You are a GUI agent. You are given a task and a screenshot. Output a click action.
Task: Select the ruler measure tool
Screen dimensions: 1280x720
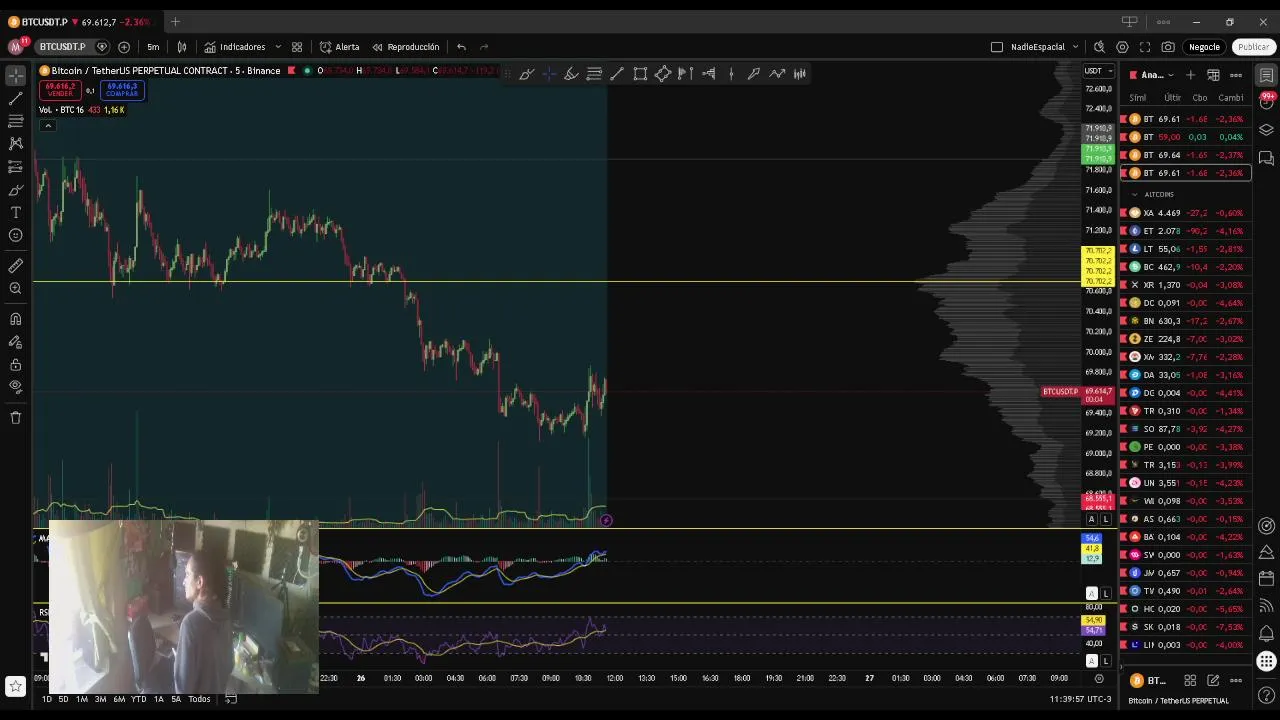click(15, 266)
